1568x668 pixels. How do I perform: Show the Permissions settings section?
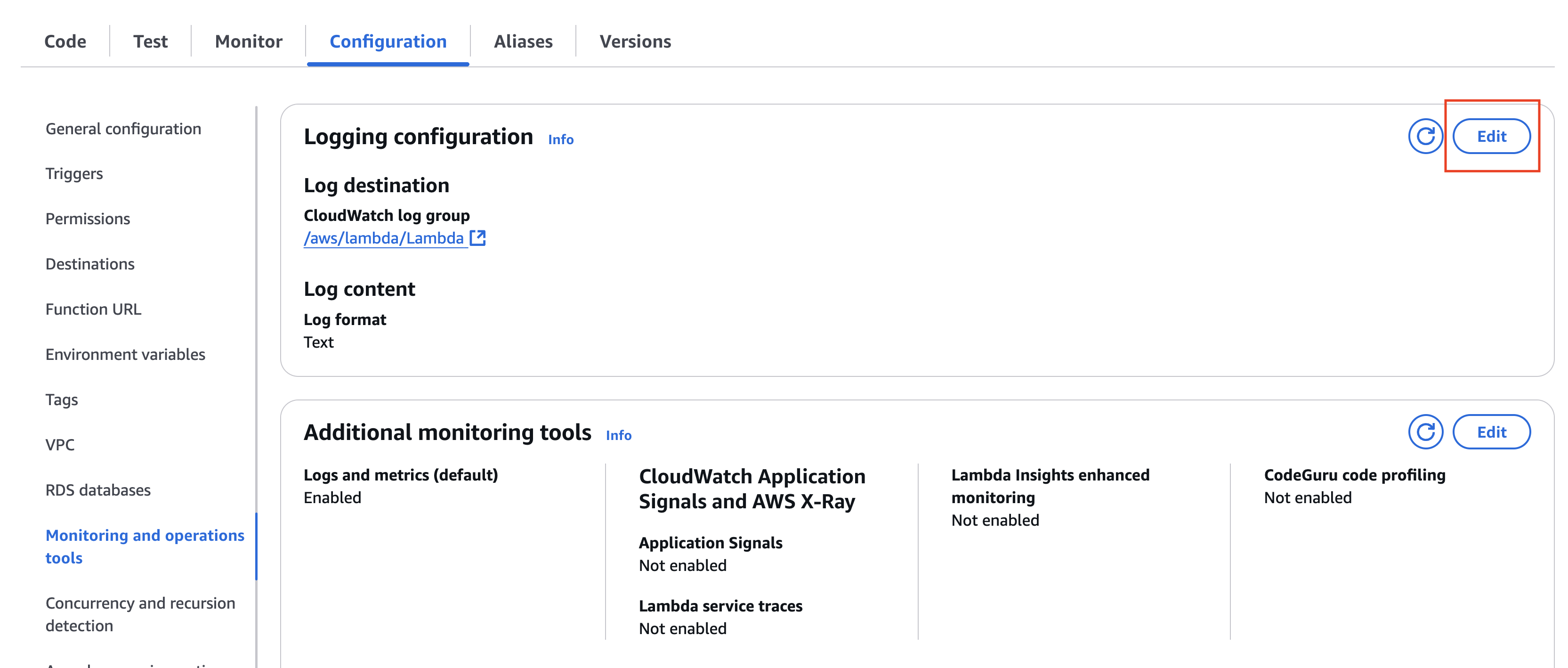click(88, 219)
